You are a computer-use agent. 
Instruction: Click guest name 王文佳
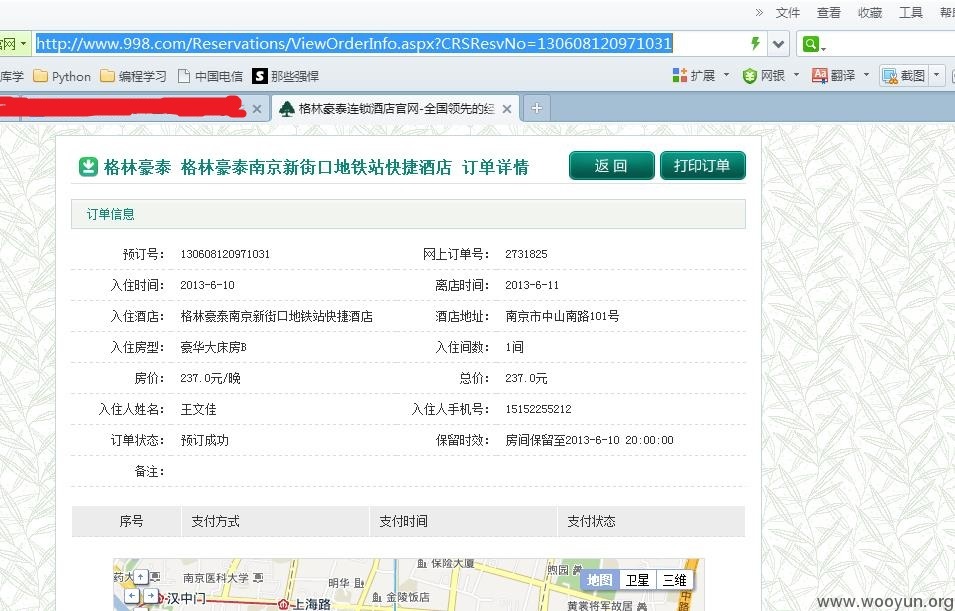click(x=198, y=409)
